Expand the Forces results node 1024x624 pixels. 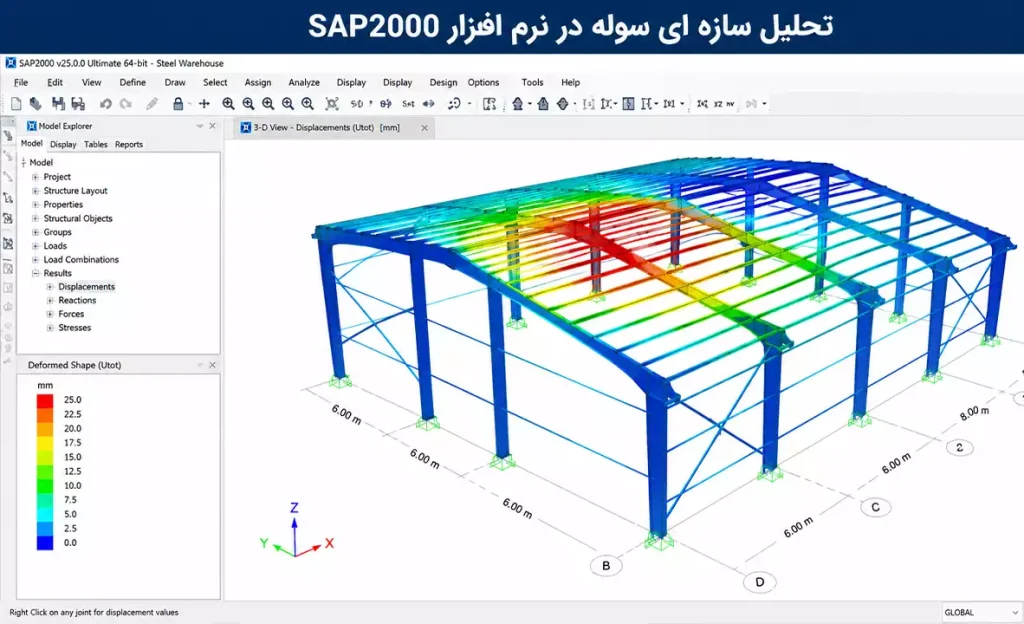[x=50, y=314]
